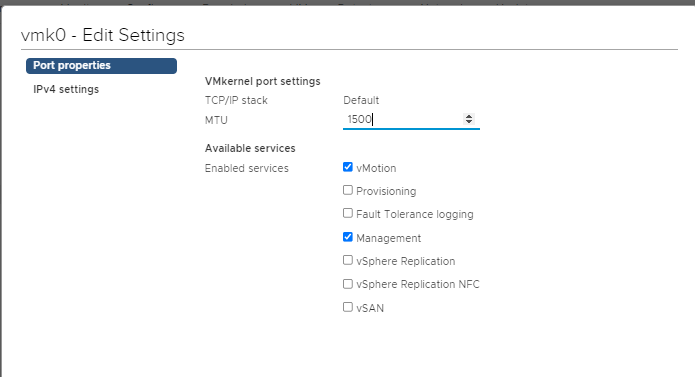The image size is (695, 377).
Task: Tick the vSphere Replication NFC checkbox
Action: pyautogui.click(x=348, y=284)
